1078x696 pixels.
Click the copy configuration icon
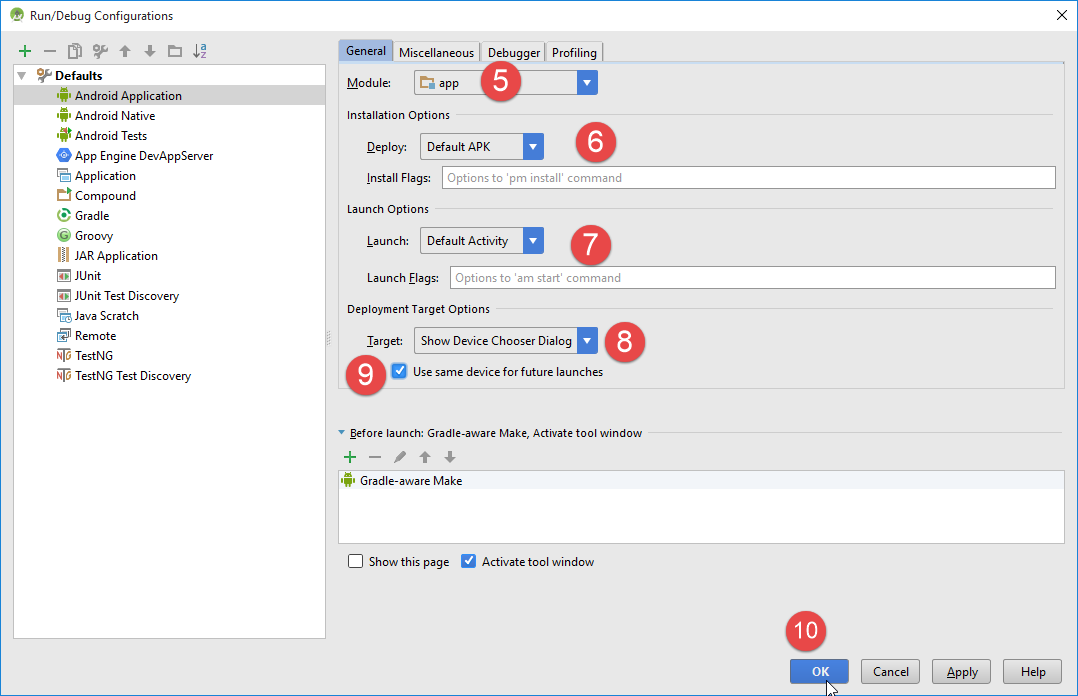pos(75,51)
